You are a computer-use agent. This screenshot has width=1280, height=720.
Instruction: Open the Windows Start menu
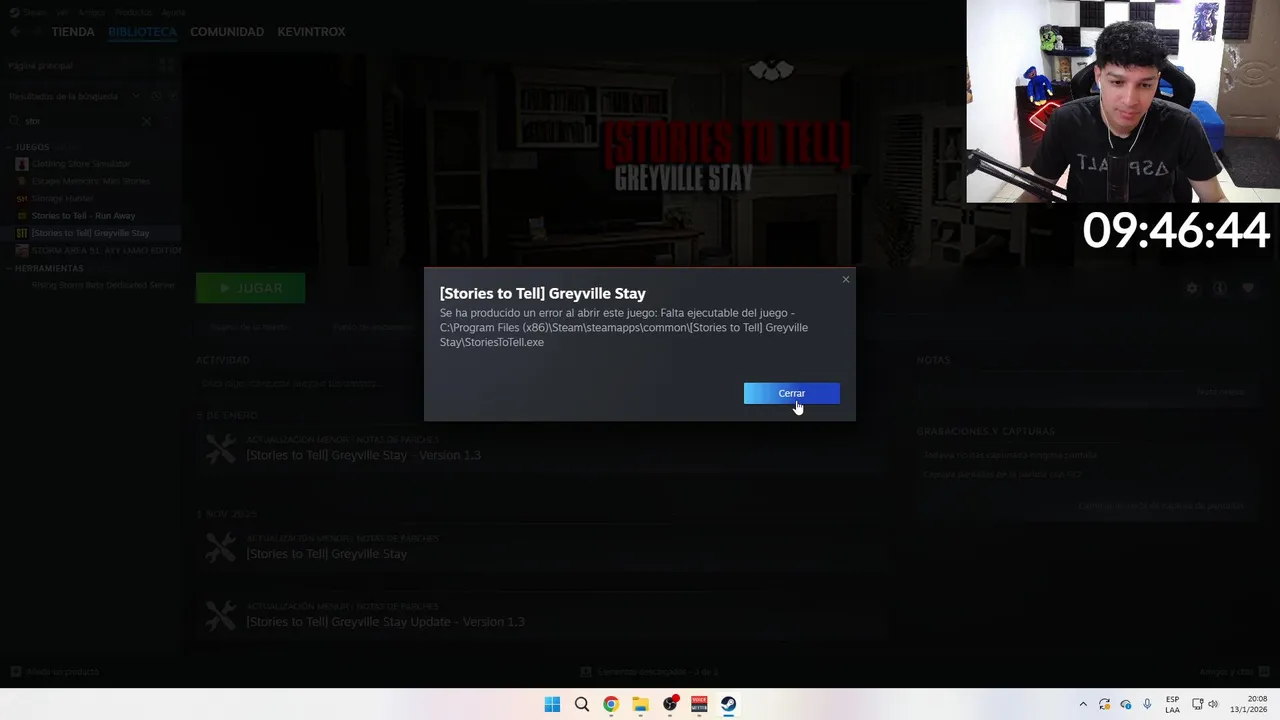point(552,704)
